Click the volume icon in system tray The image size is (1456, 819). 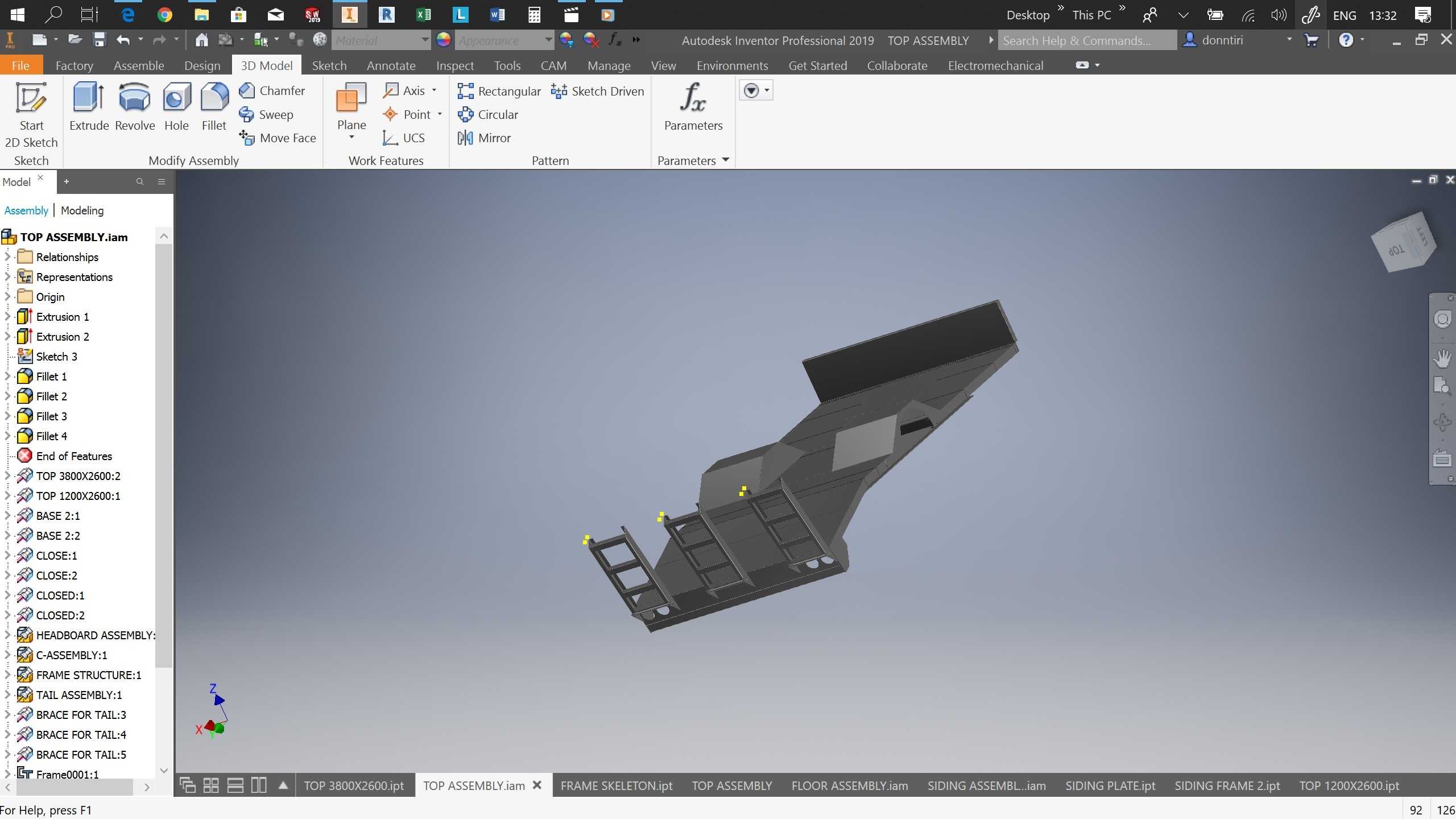pos(1279,15)
